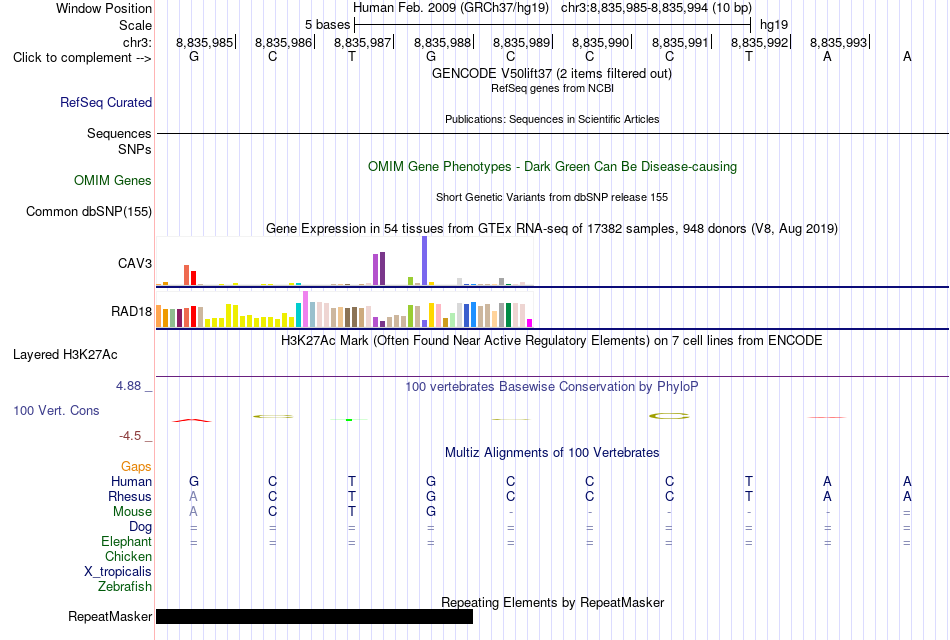Screen dimensions: 950x640
Task: Open 'Multiz Alignments of 100 Vertebrates' title
Action: (552, 453)
